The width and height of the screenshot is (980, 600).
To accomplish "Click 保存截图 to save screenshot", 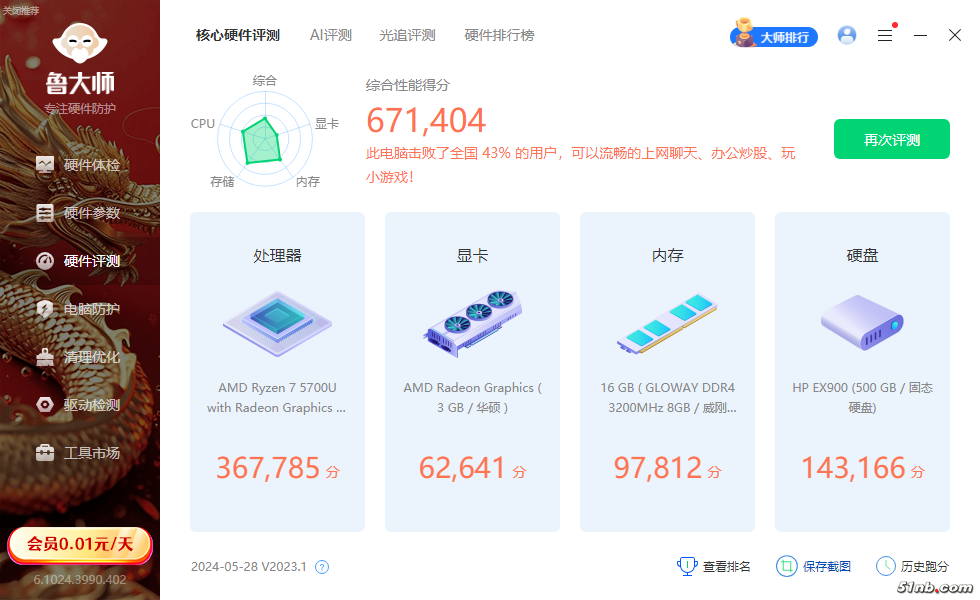I will pos(814,566).
